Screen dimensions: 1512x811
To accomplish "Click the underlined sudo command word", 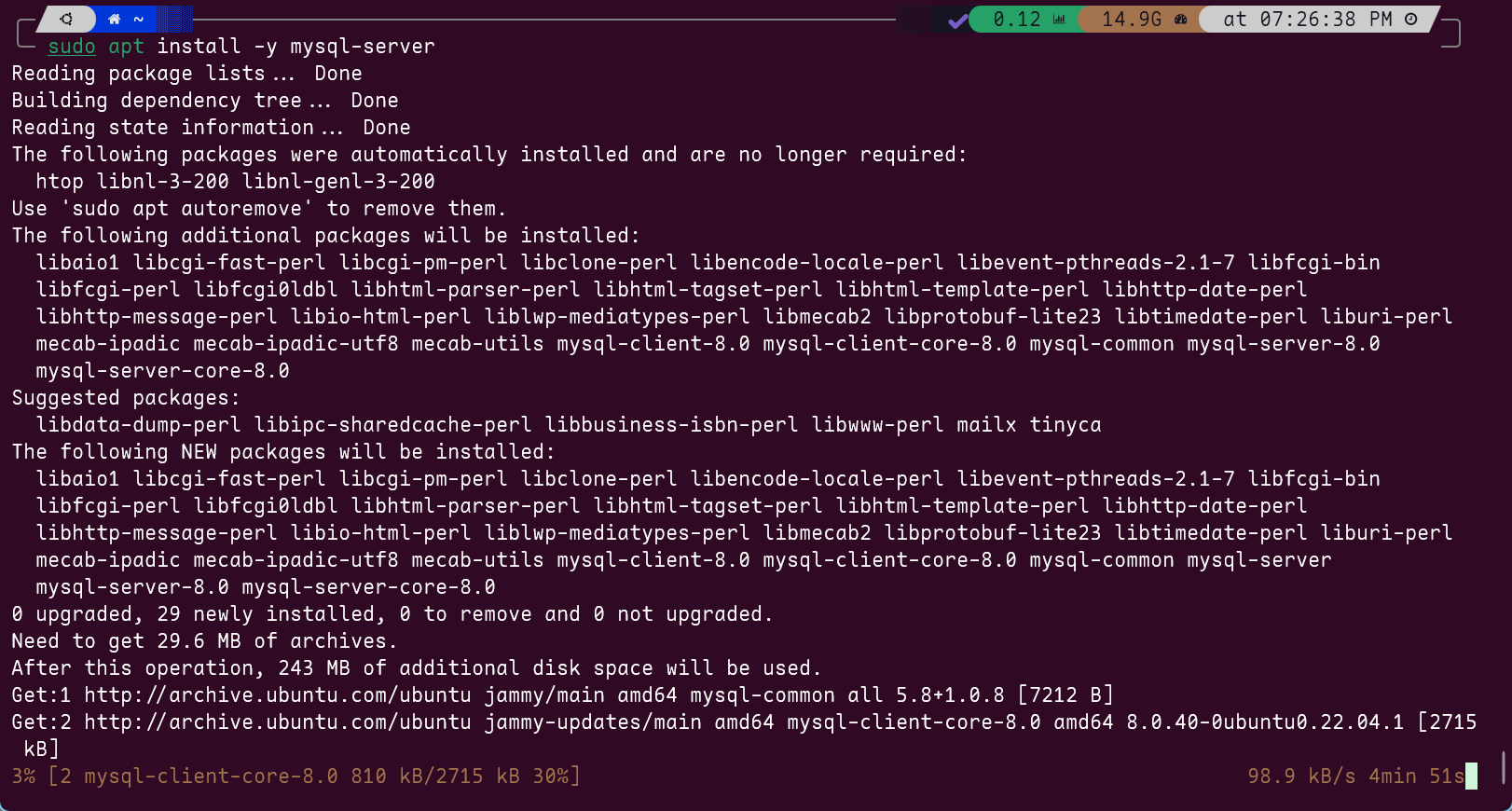I will click(72, 47).
